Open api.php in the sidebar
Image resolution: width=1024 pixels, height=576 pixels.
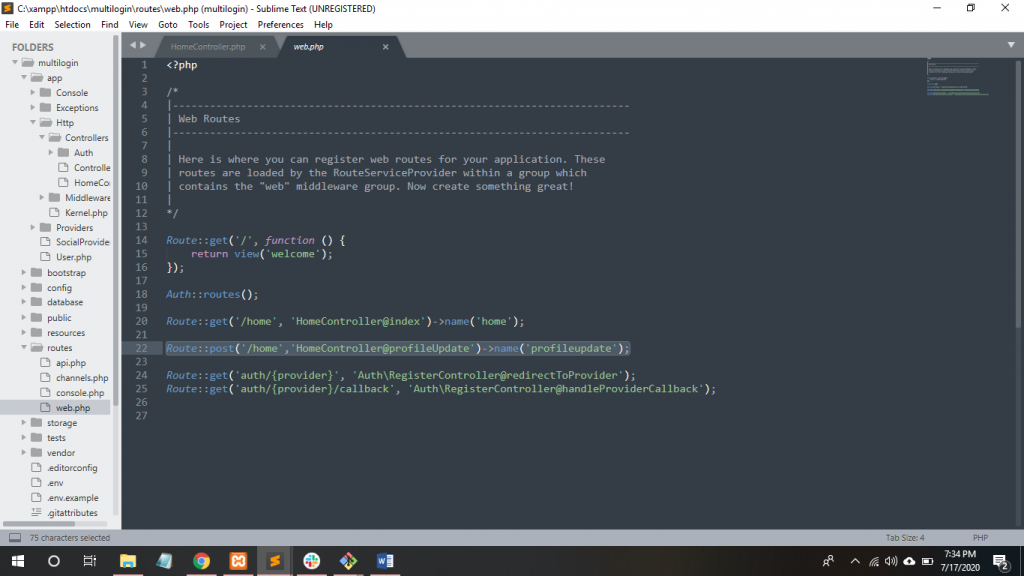tap(70, 363)
